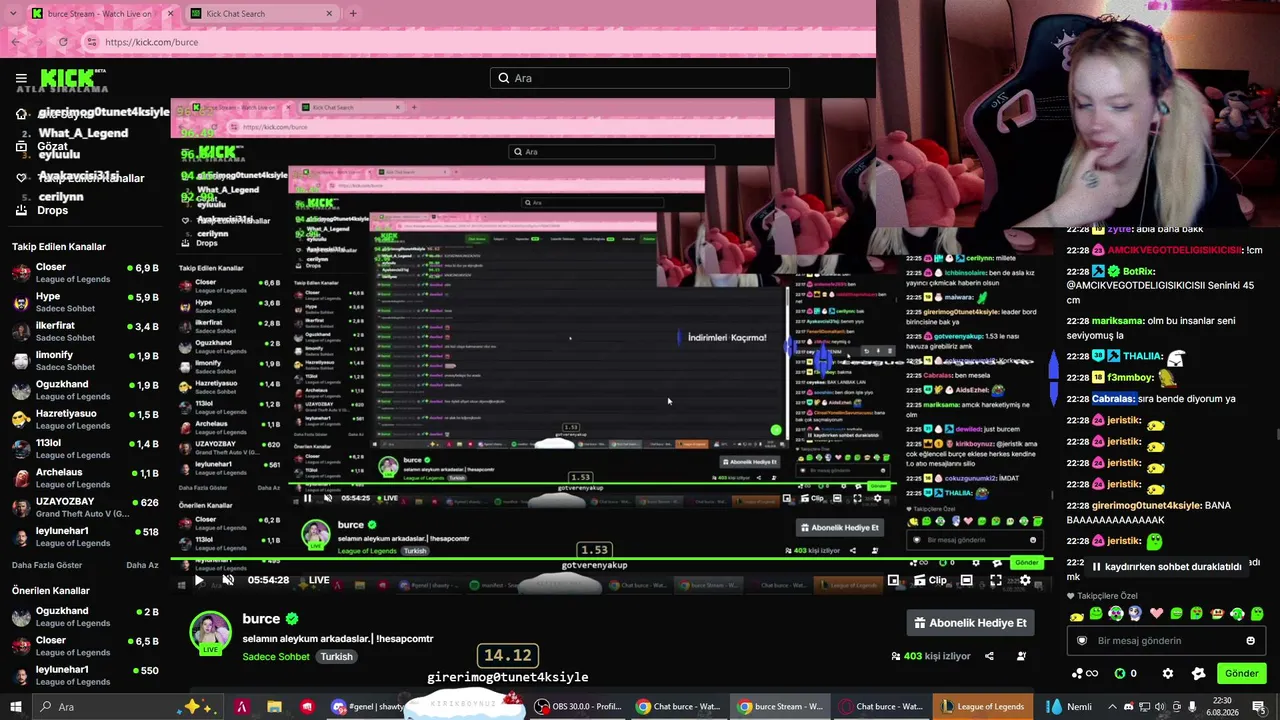Open the KICKs balance icon
Screen dimensions: 1280x720
tap(1125, 674)
